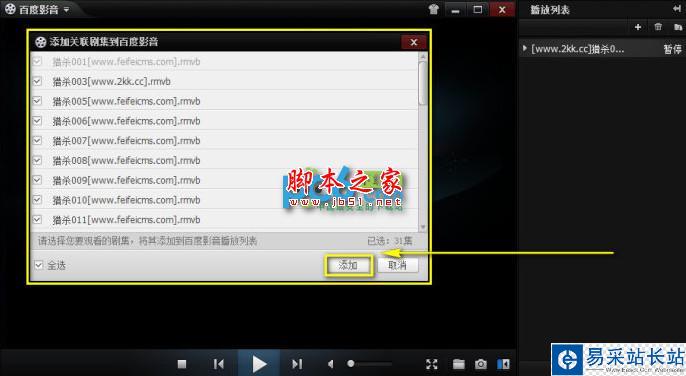
Task: Skip to next episode button
Action: [297, 364]
